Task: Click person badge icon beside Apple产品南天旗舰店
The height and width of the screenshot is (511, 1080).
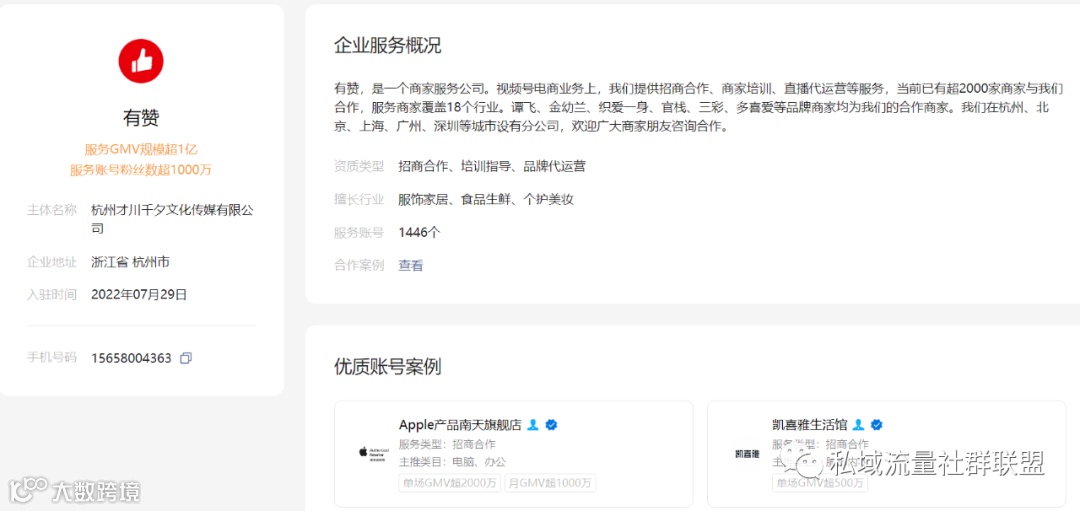Action: pos(532,425)
